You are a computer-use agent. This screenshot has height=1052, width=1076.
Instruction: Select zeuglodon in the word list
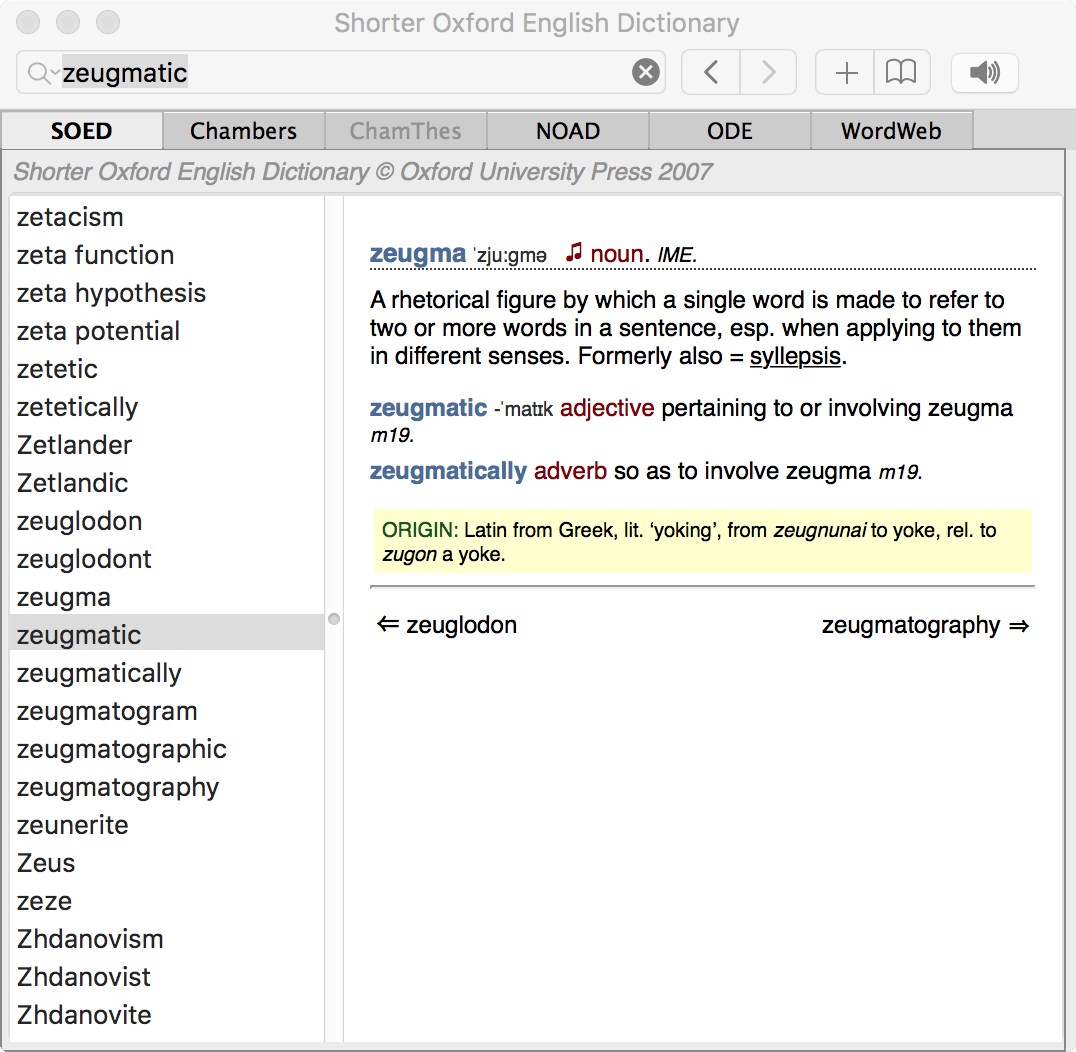click(167, 522)
